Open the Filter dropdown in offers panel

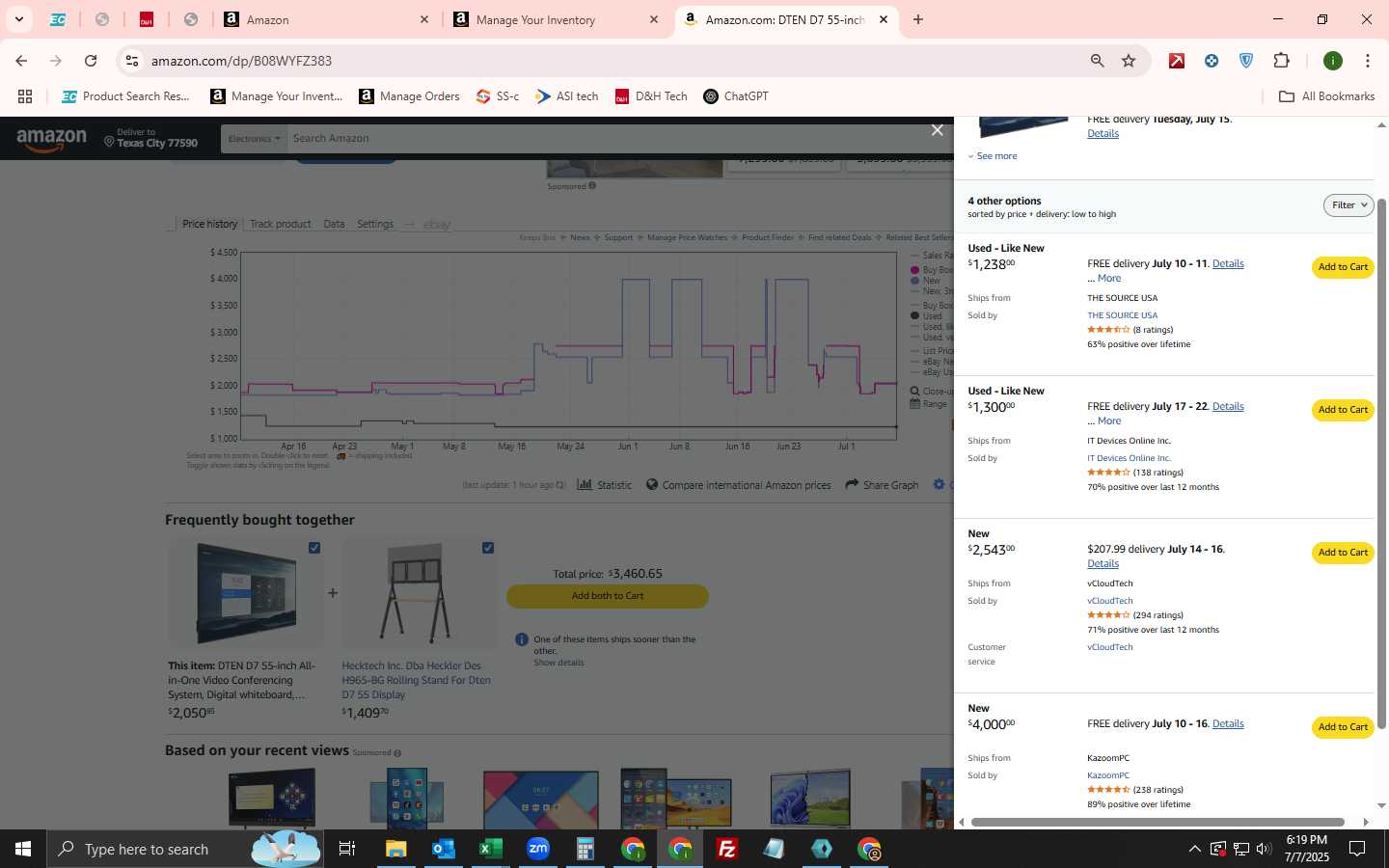(x=1348, y=204)
